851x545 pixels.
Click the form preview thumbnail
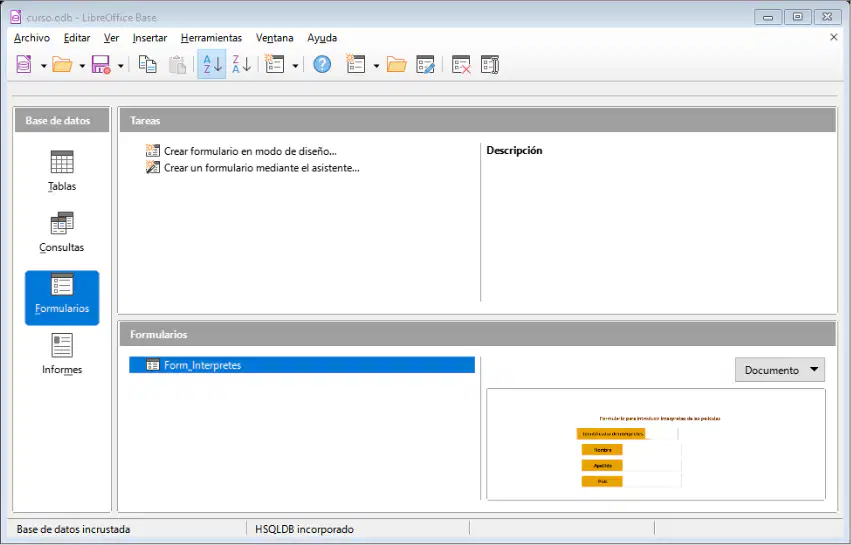pyautogui.click(x=656, y=444)
